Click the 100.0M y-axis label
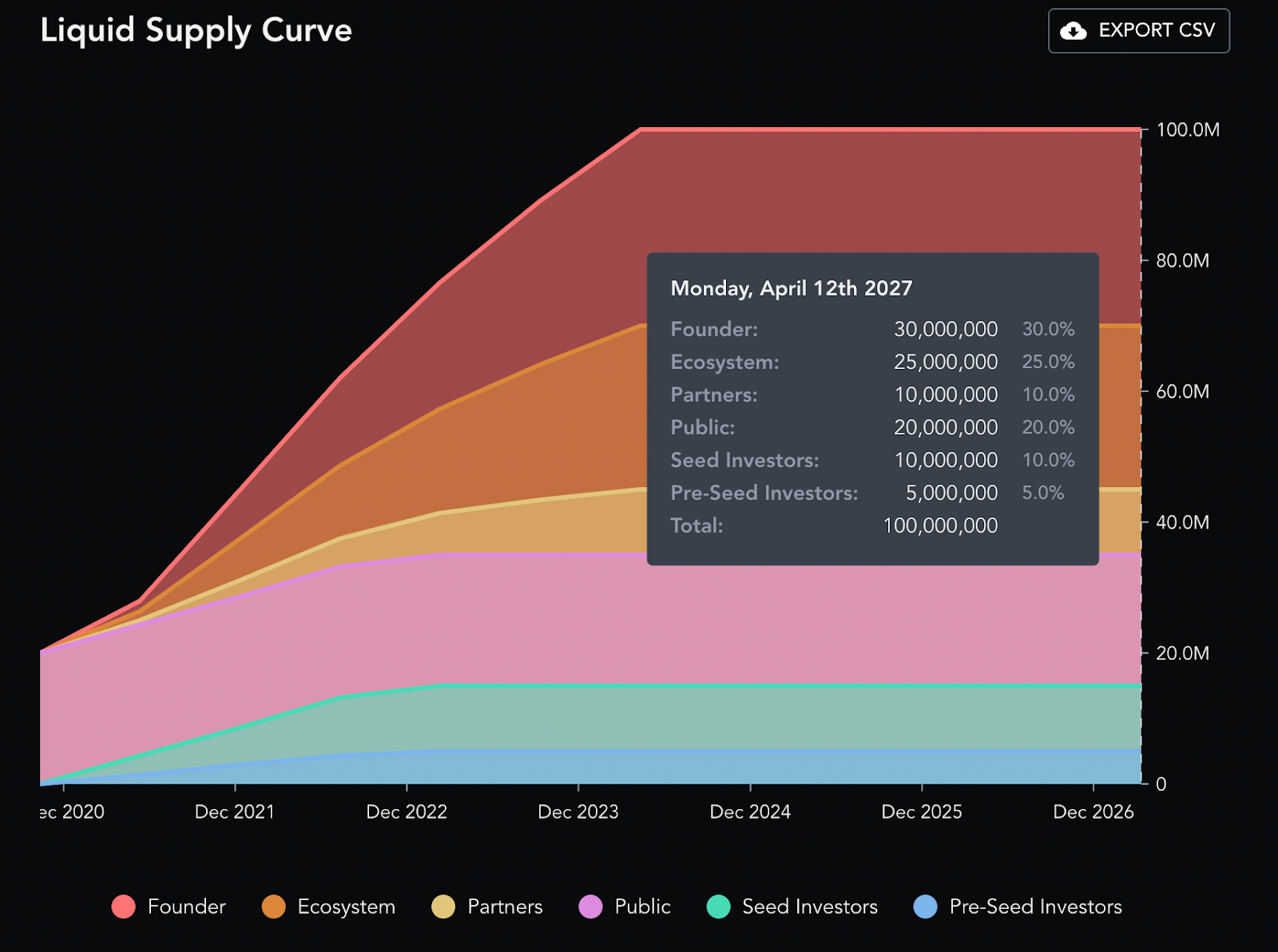The height and width of the screenshot is (952, 1278). pos(1188,130)
